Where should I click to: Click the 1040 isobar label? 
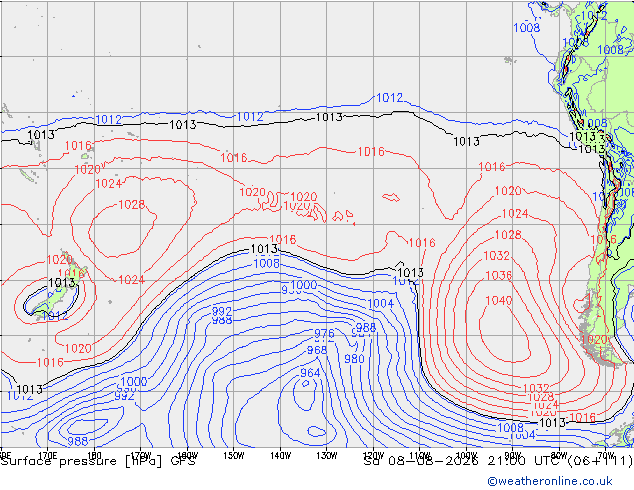pos(499,300)
